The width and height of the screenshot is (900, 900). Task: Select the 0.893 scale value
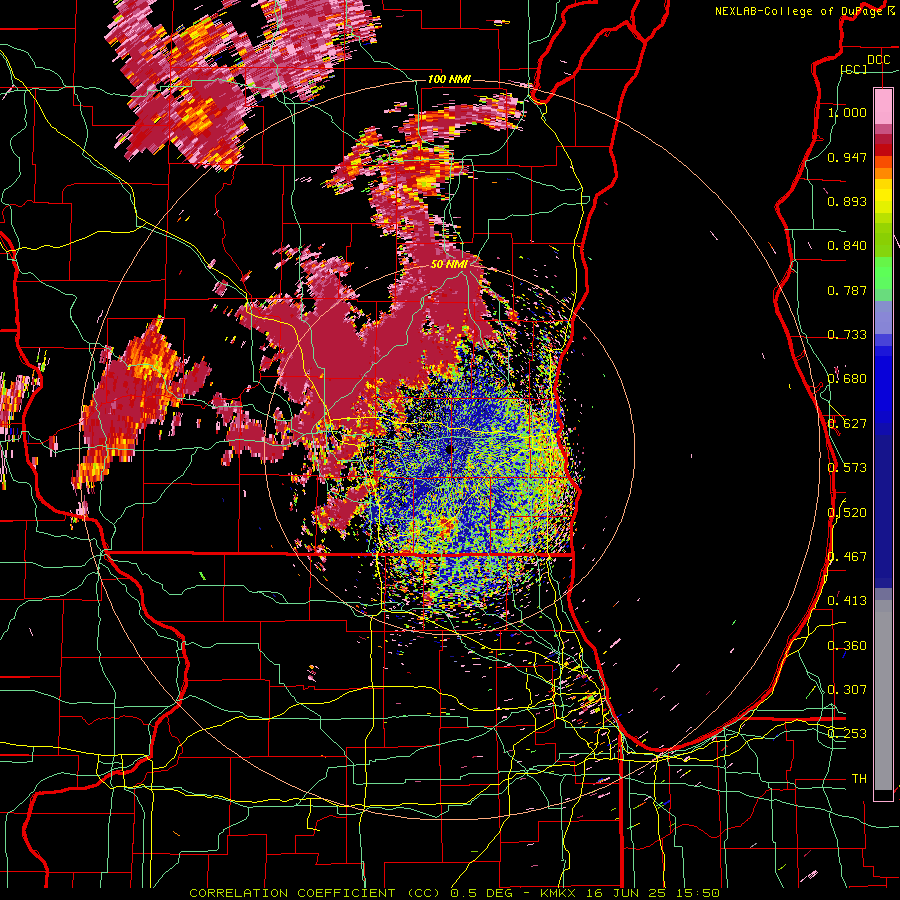pyautogui.click(x=847, y=201)
